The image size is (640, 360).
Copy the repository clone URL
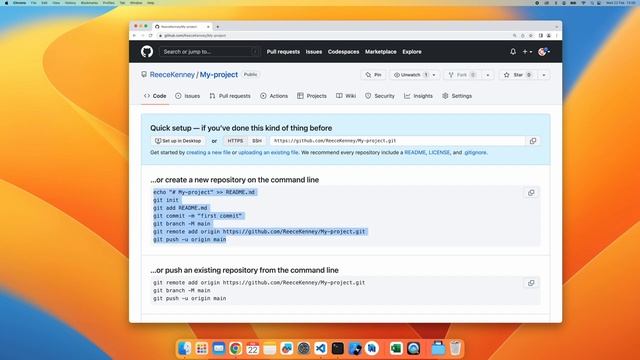pos(533,141)
